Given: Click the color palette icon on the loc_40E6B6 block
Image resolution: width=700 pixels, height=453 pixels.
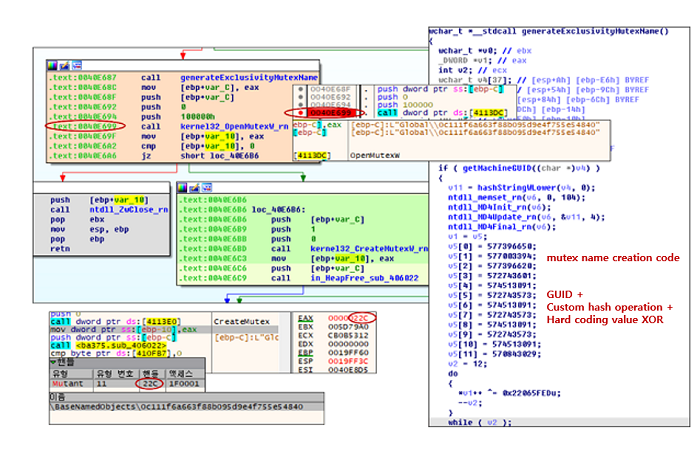Looking at the screenshot, I should point(182,188).
